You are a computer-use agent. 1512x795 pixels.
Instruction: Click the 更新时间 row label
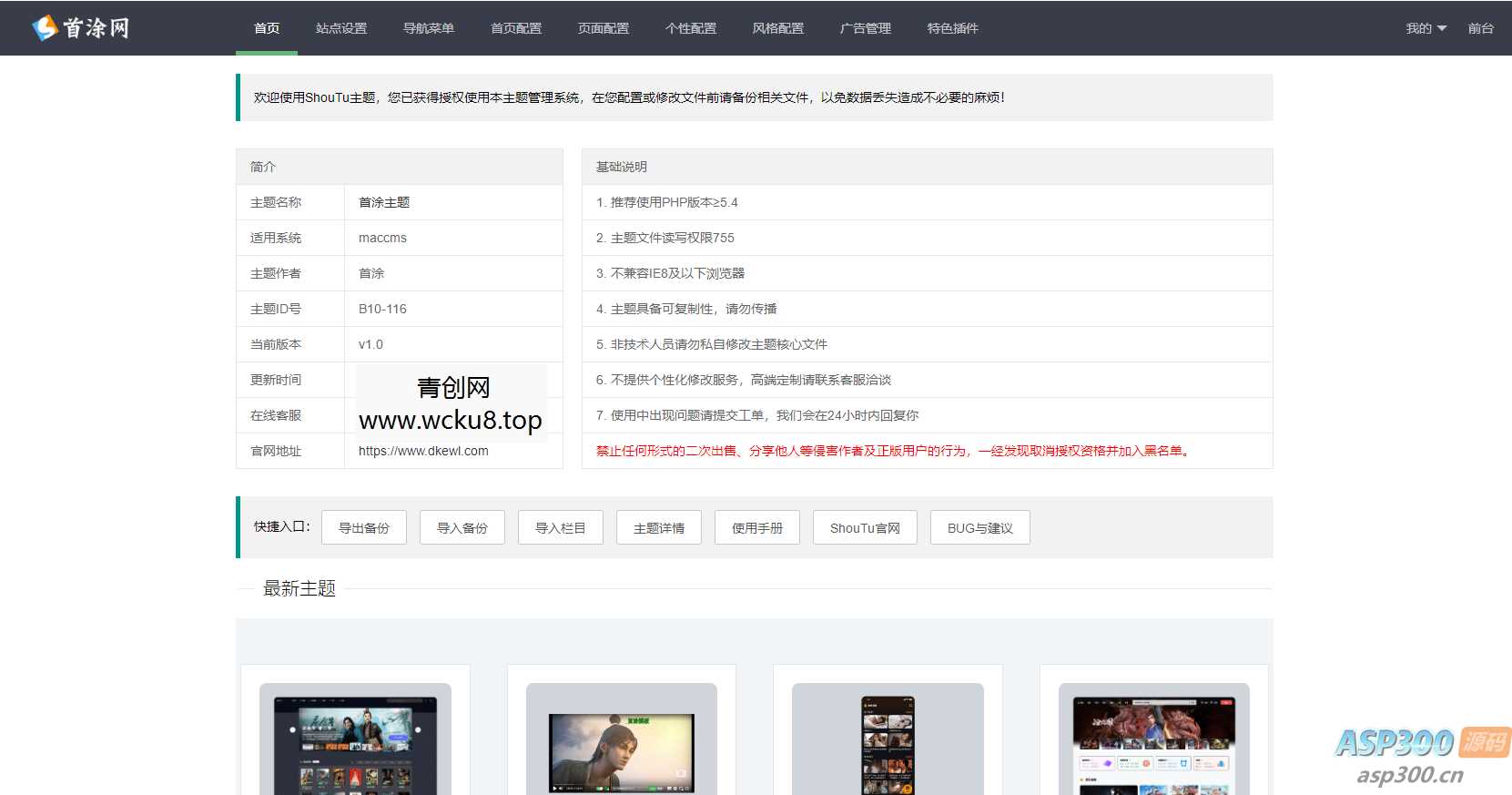click(276, 380)
